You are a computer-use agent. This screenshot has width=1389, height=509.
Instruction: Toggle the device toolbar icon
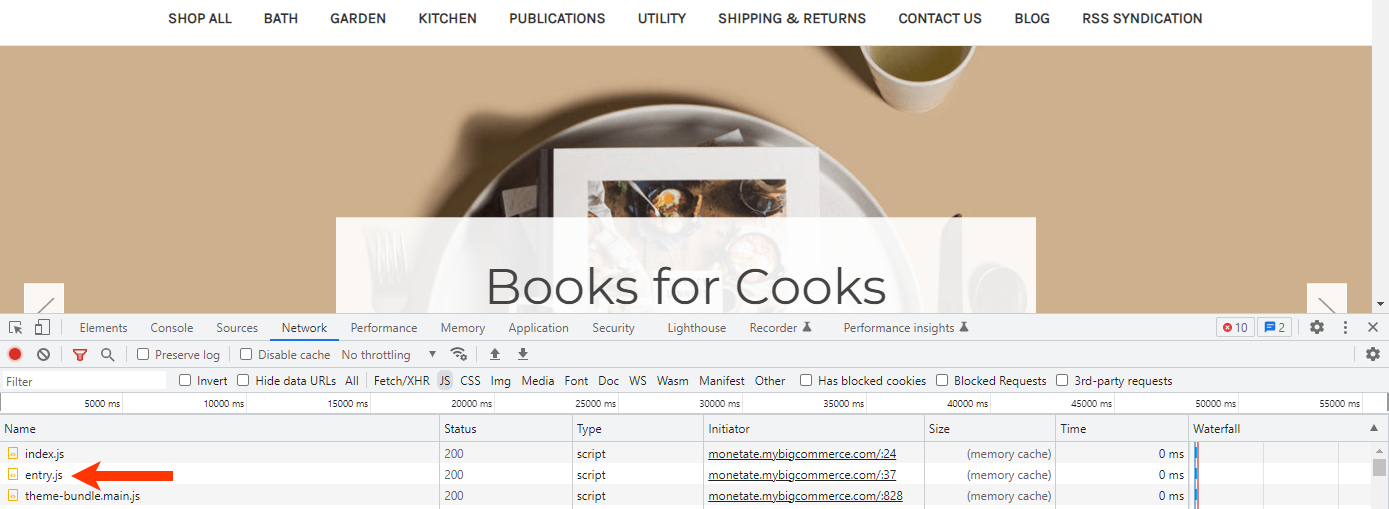point(42,327)
